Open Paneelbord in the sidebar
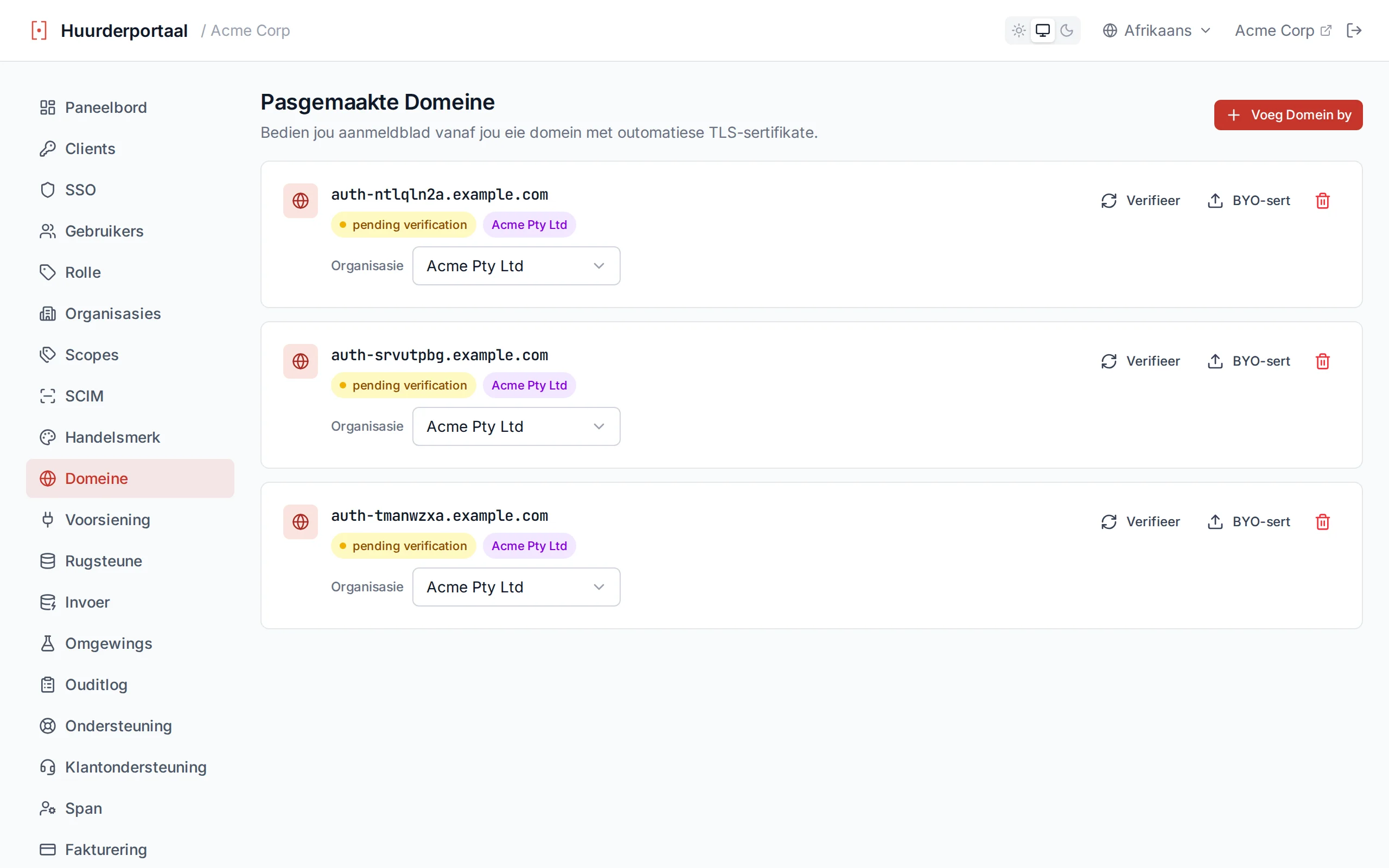The image size is (1389, 868). [x=130, y=107]
